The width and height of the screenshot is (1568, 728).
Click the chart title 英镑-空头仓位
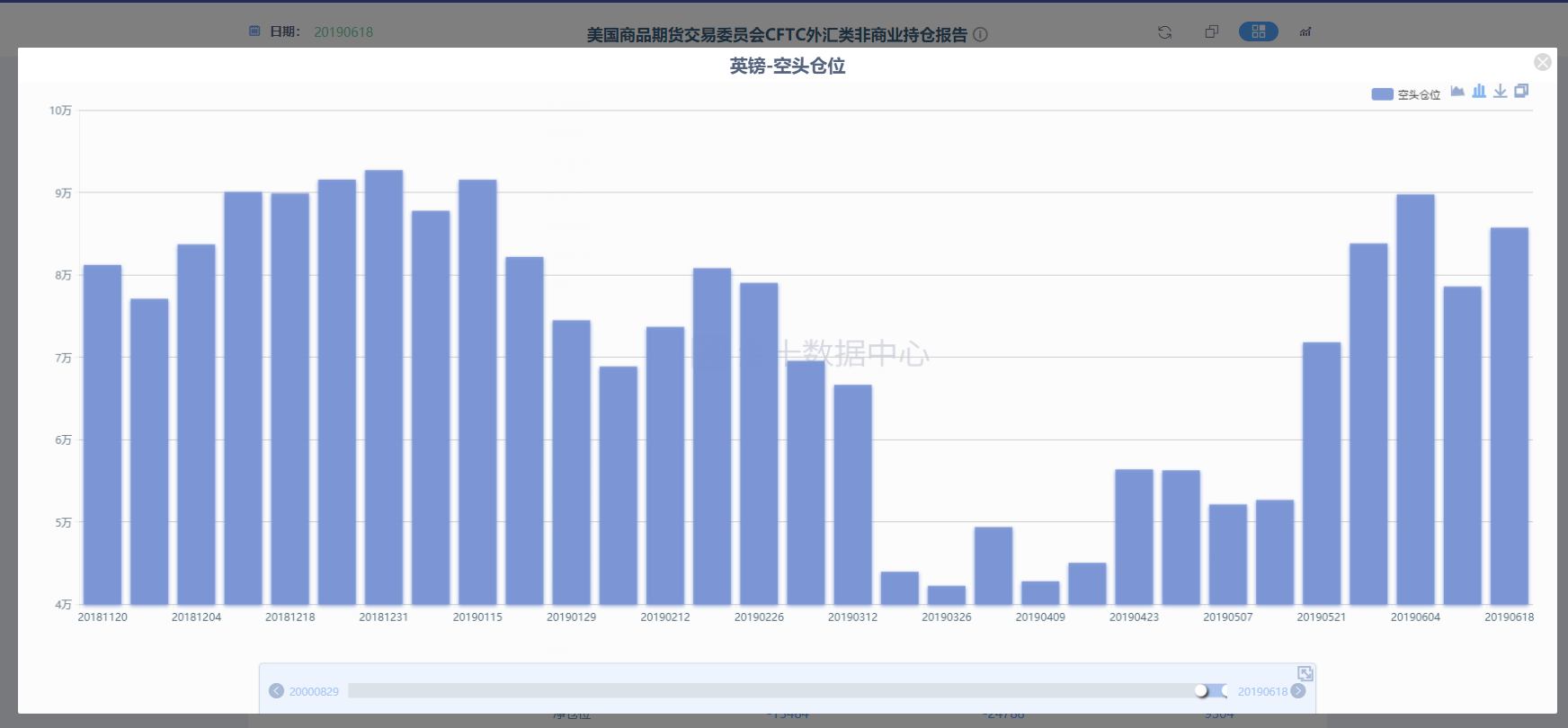(x=788, y=66)
